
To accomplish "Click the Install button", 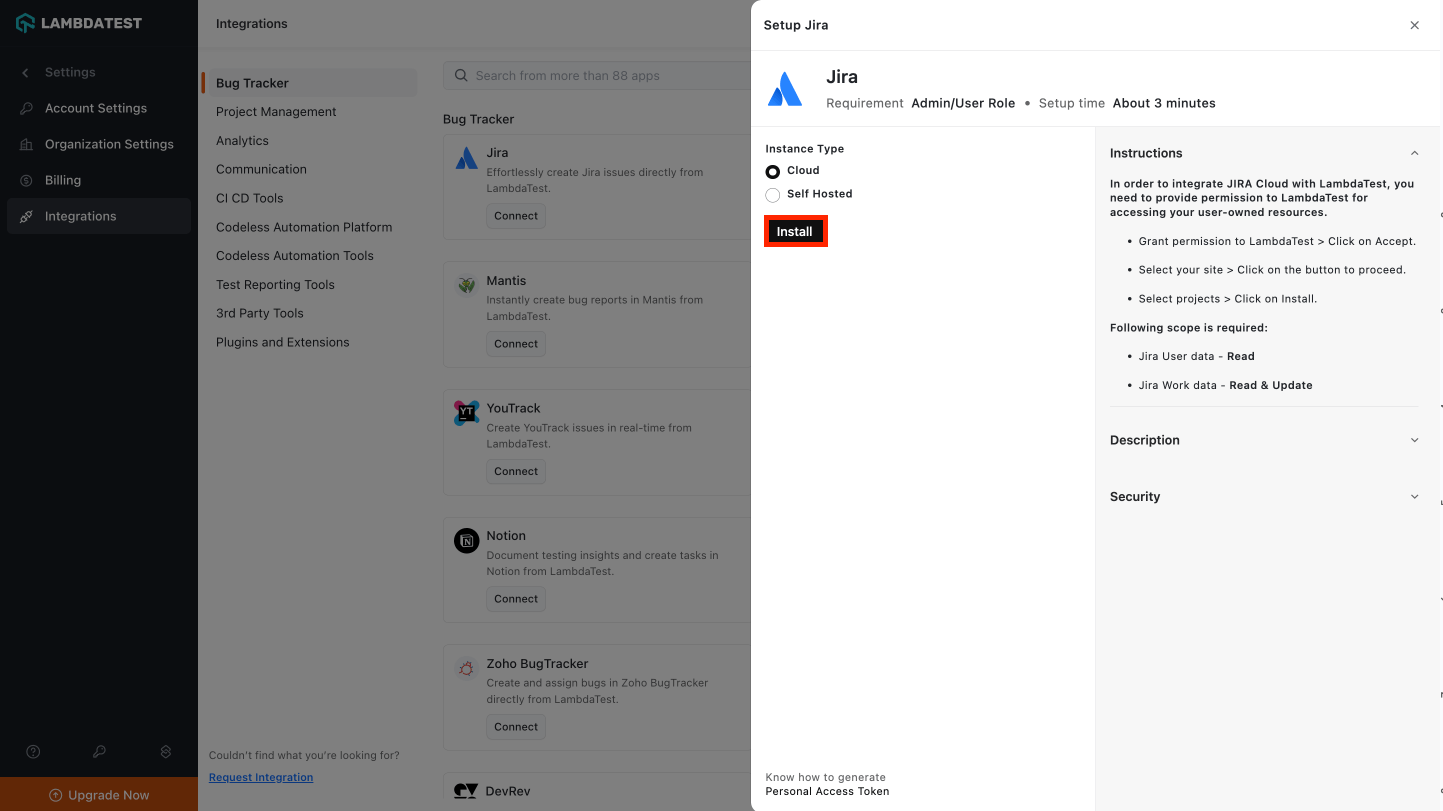I will point(795,231).
